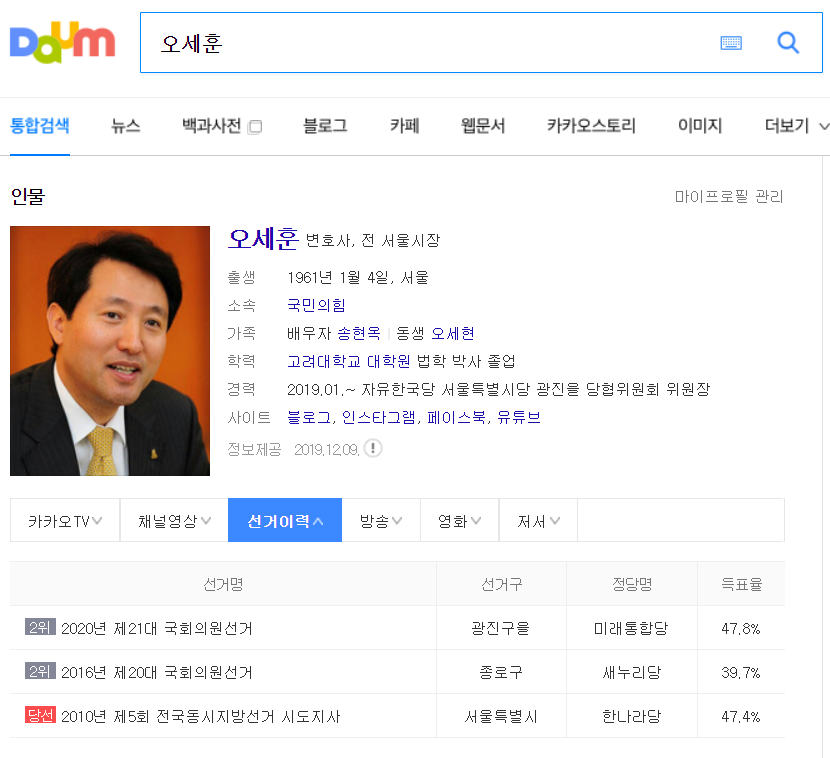Click the new-window icon next to 백과사전
830x758 pixels.
[x=255, y=127]
